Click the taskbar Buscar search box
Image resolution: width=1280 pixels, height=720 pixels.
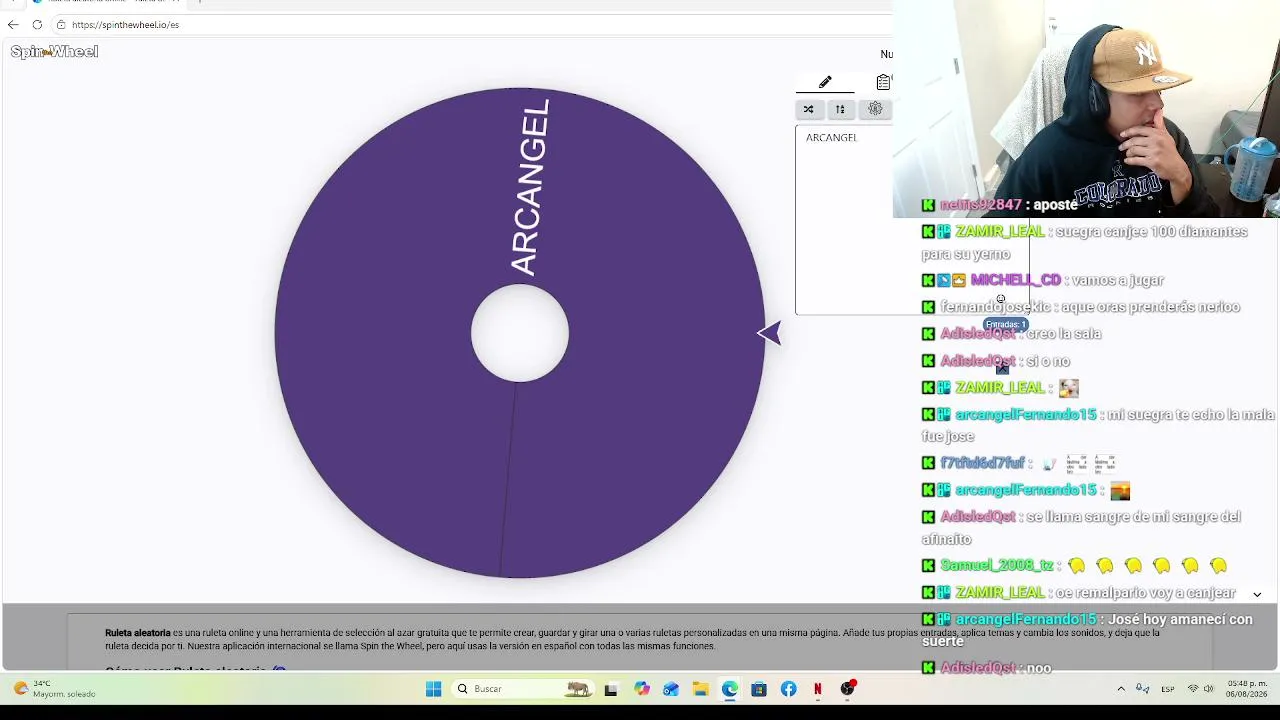tap(522, 689)
